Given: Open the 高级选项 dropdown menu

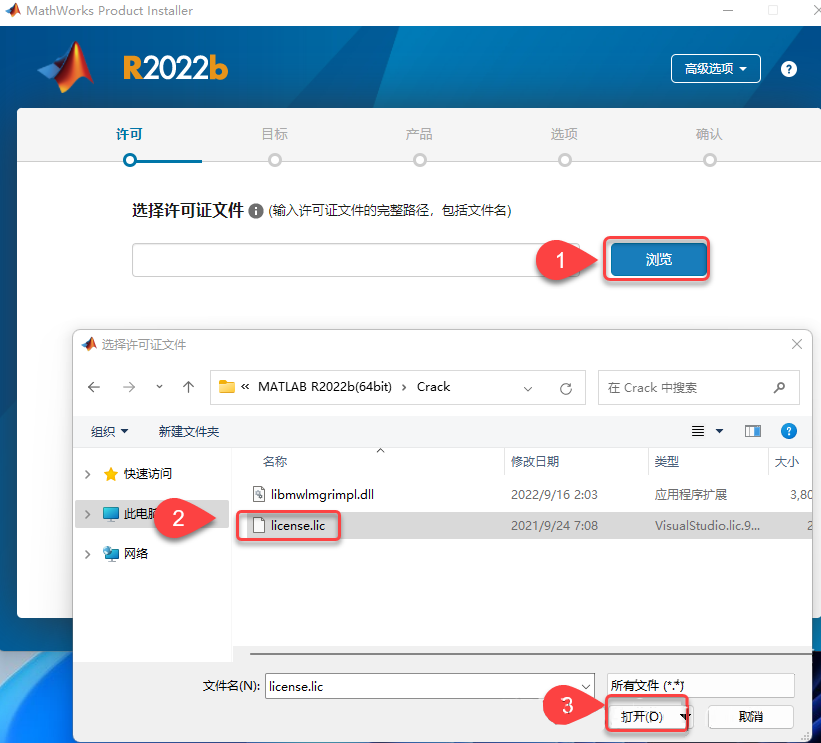Looking at the screenshot, I should coord(715,68).
